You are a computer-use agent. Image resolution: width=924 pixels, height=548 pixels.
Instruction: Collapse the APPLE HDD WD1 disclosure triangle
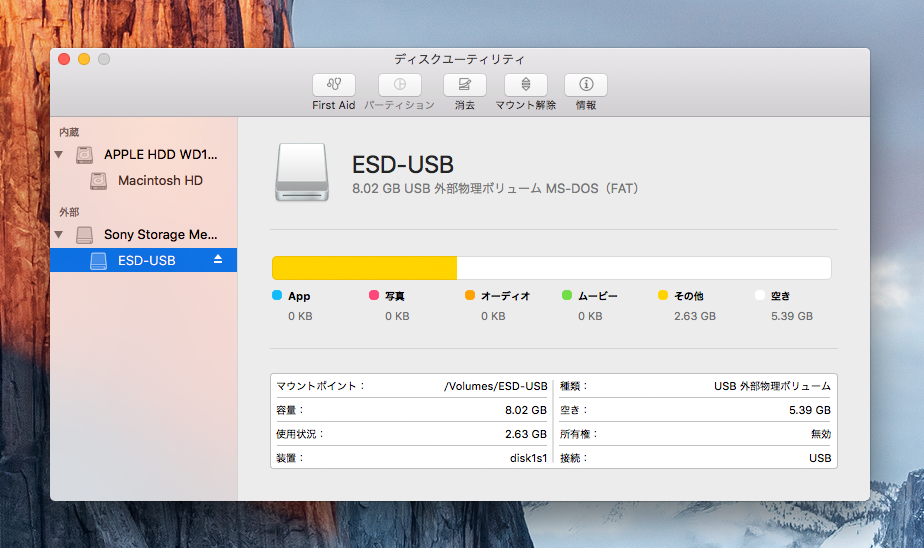pos(59,155)
